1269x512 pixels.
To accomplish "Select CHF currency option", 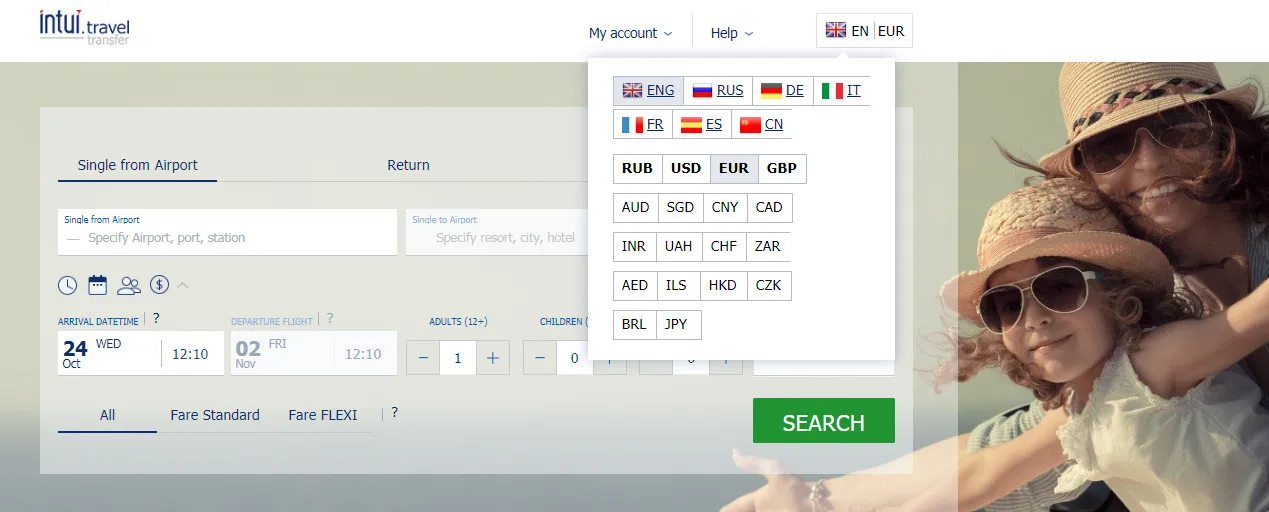I will pos(724,246).
